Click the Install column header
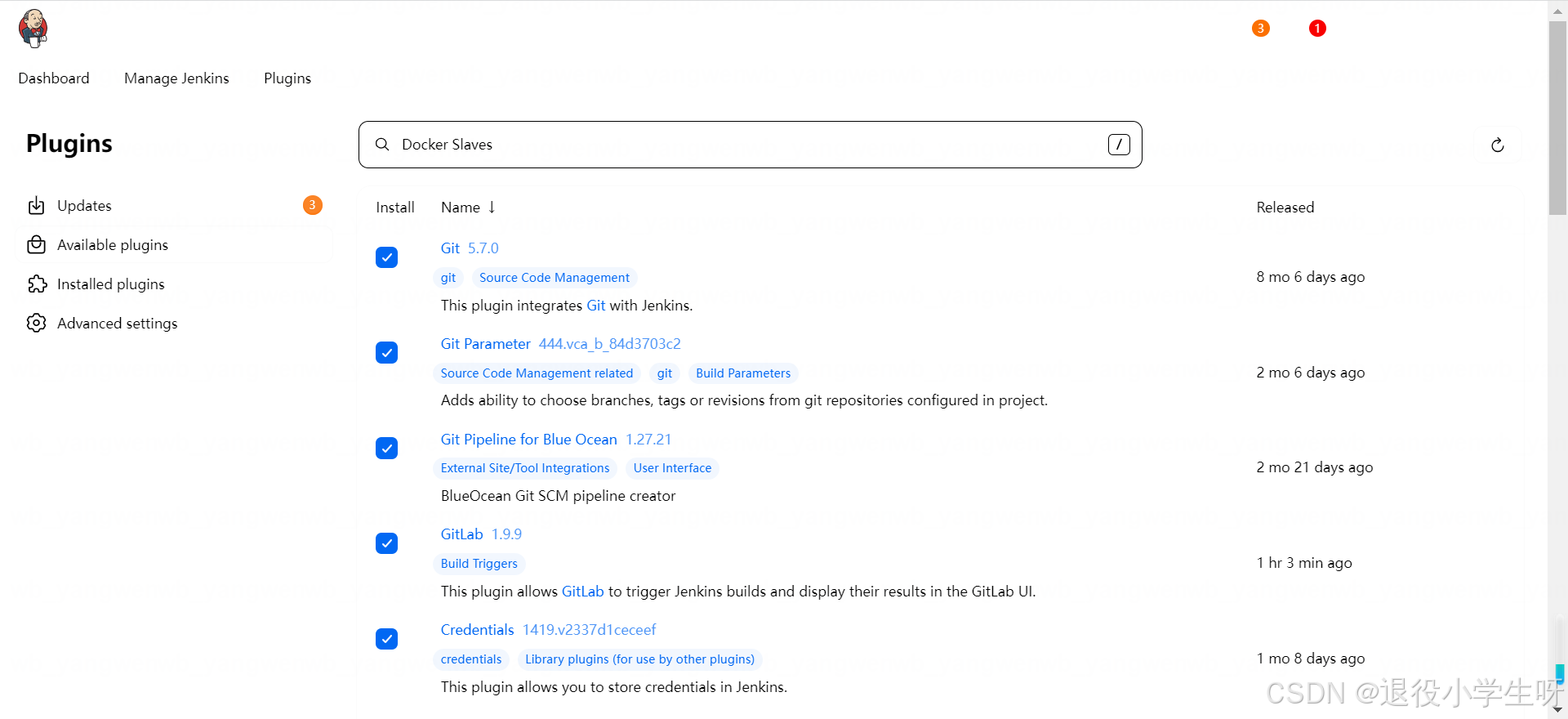Image resolution: width=1568 pixels, height=719 pixels. (395, 208)
